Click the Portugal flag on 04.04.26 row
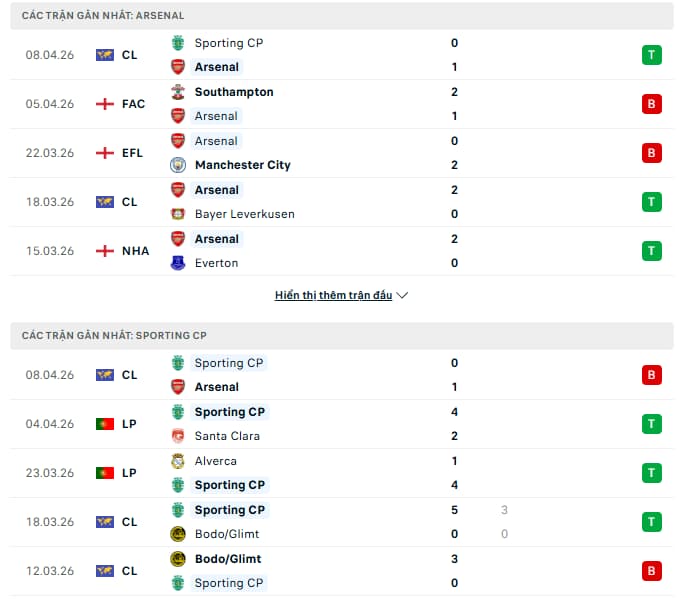The height and width of the screenshot is (601, 683). tap(105, 424)
